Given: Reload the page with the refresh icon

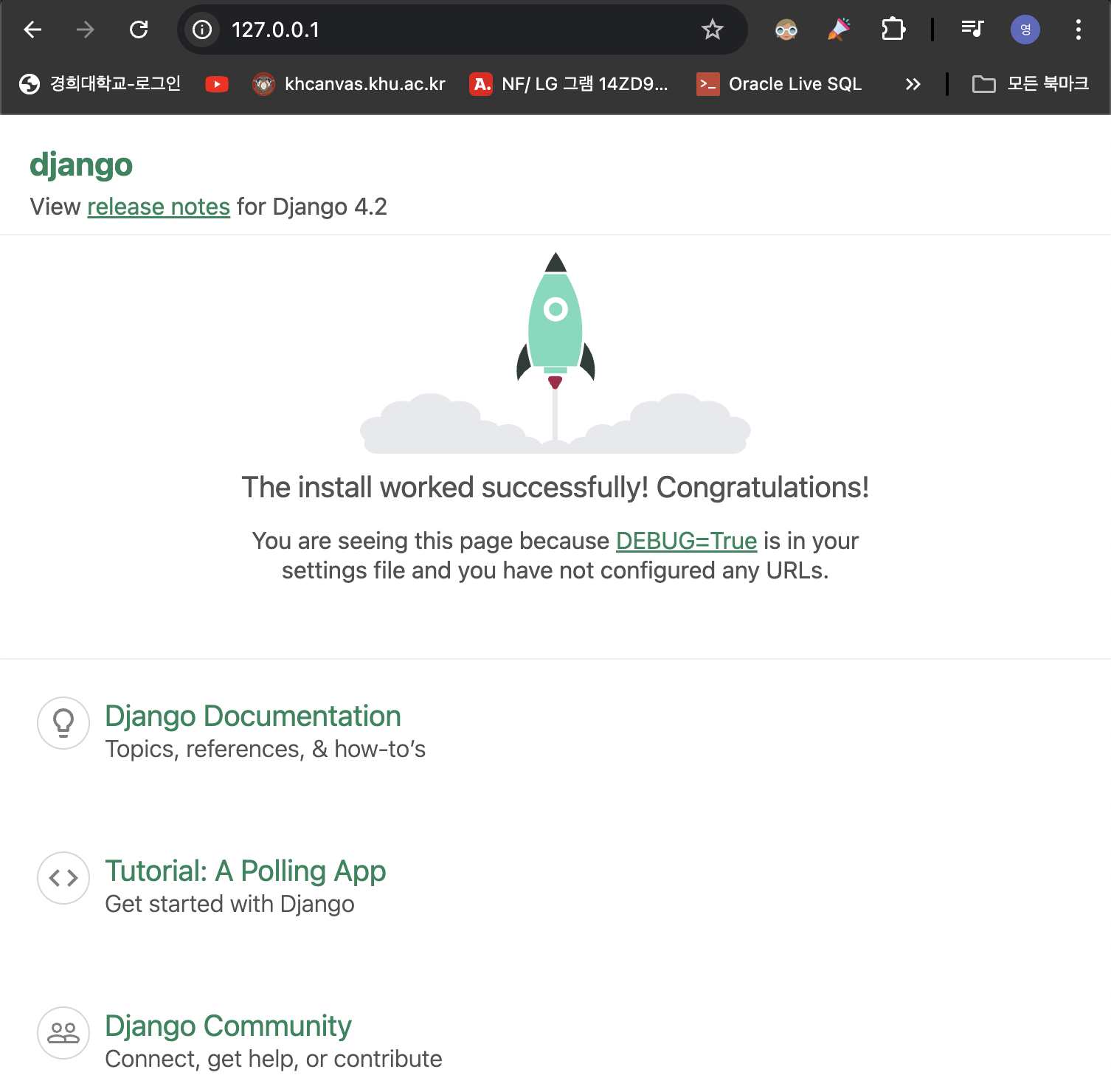Looking at the screenshot, I should (x=139, y=30).
